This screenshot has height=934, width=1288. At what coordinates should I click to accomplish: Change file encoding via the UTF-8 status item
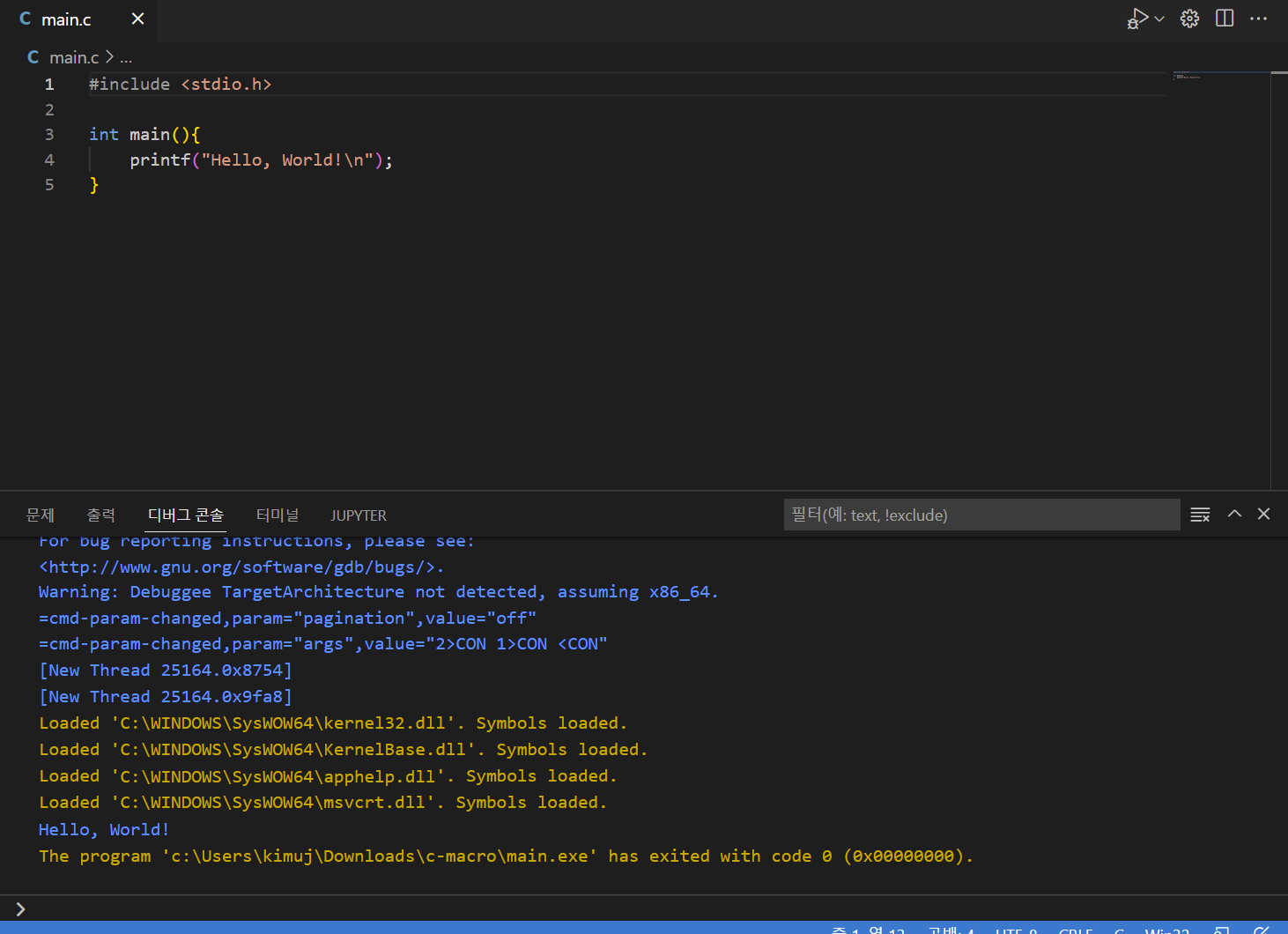[1015, 930]
